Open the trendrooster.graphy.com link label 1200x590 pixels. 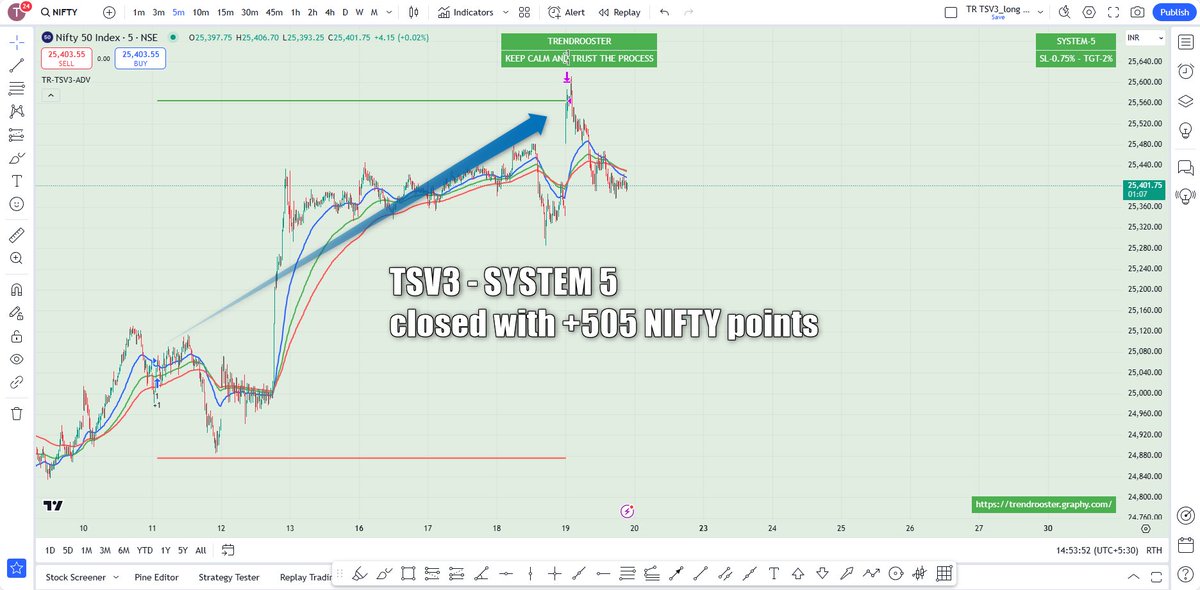1043,505
